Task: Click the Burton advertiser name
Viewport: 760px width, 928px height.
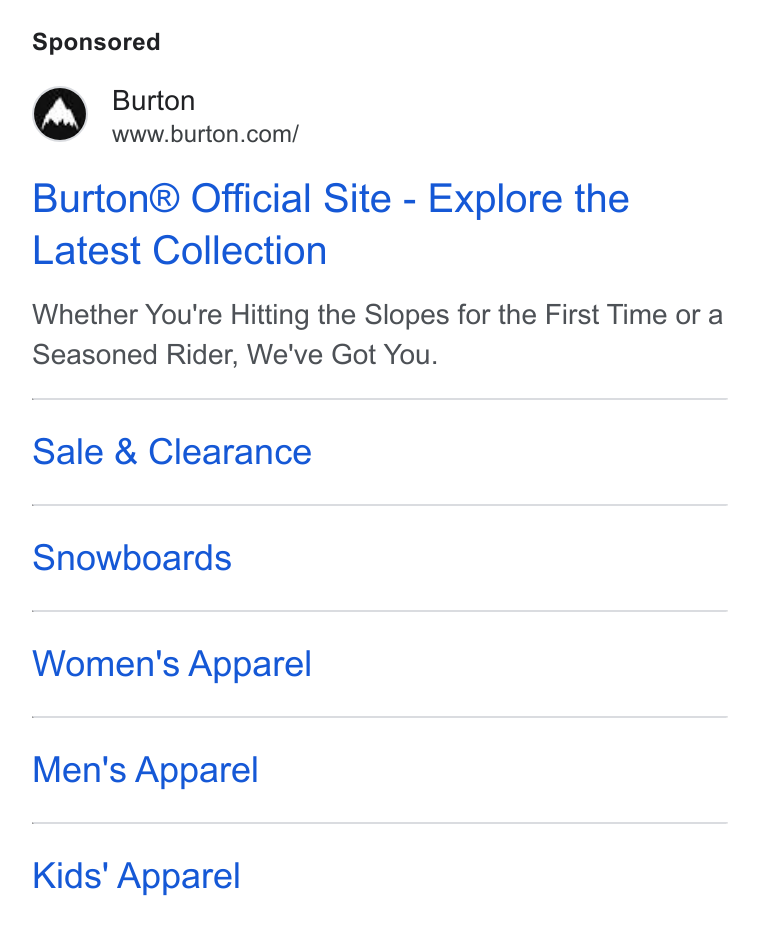Action: pyautogui.click(x=153, y=101)
